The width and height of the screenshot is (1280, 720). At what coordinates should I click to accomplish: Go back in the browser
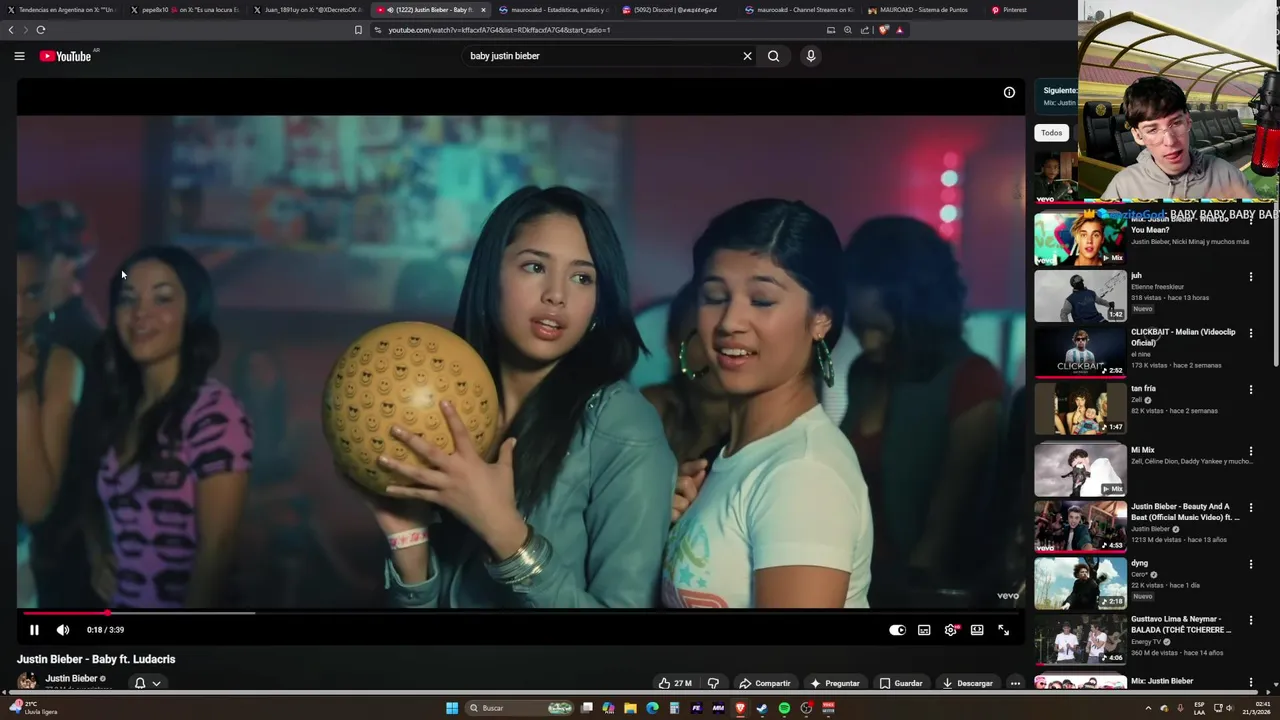click(x=11, y=30)
